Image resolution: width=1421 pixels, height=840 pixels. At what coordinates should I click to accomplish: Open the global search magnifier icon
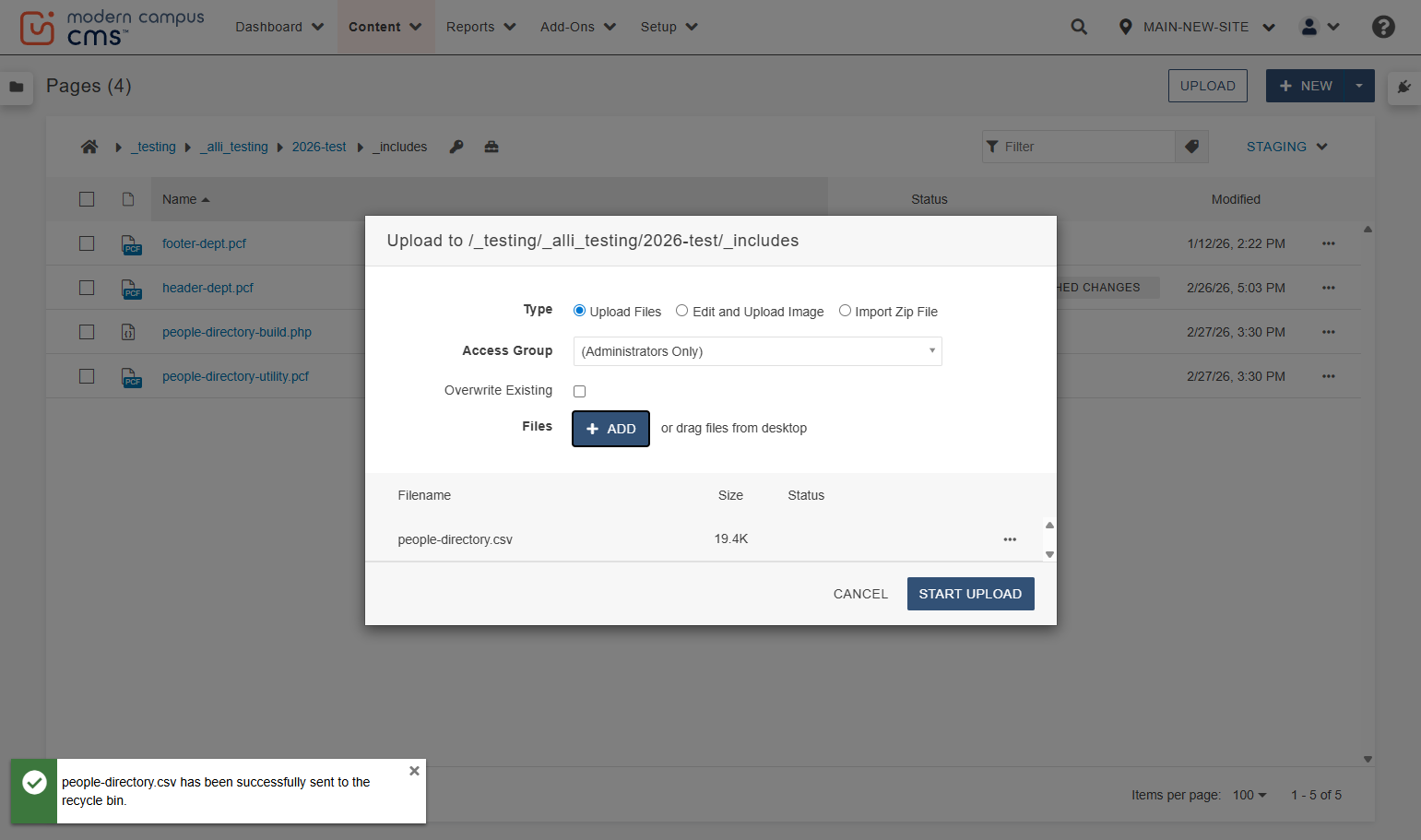pos(1079,27)
